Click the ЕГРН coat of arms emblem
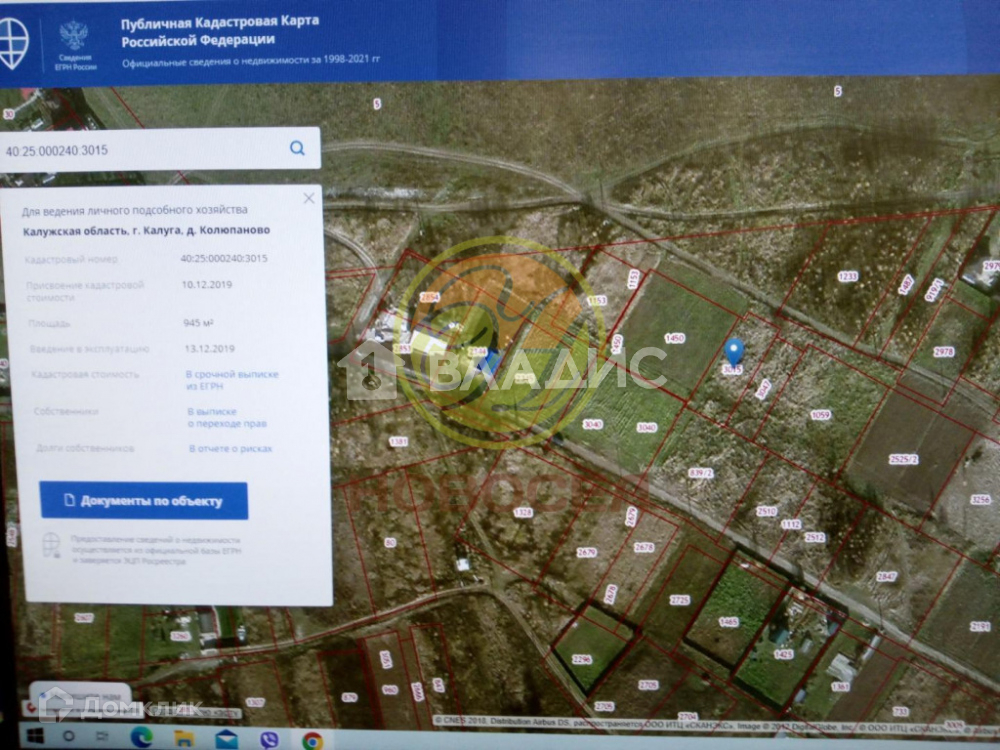 coord(73,36)
